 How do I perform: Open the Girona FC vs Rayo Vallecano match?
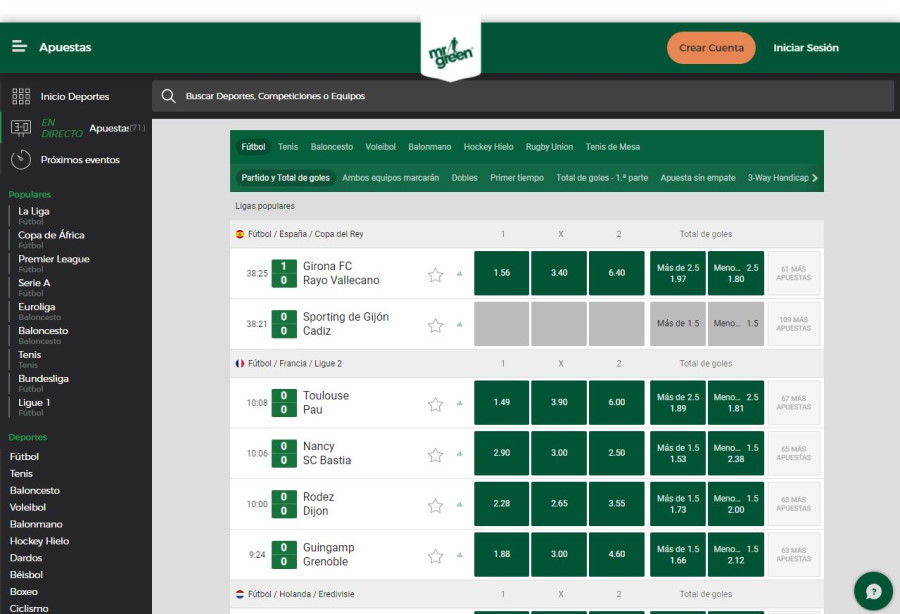(x=341, y=273)
